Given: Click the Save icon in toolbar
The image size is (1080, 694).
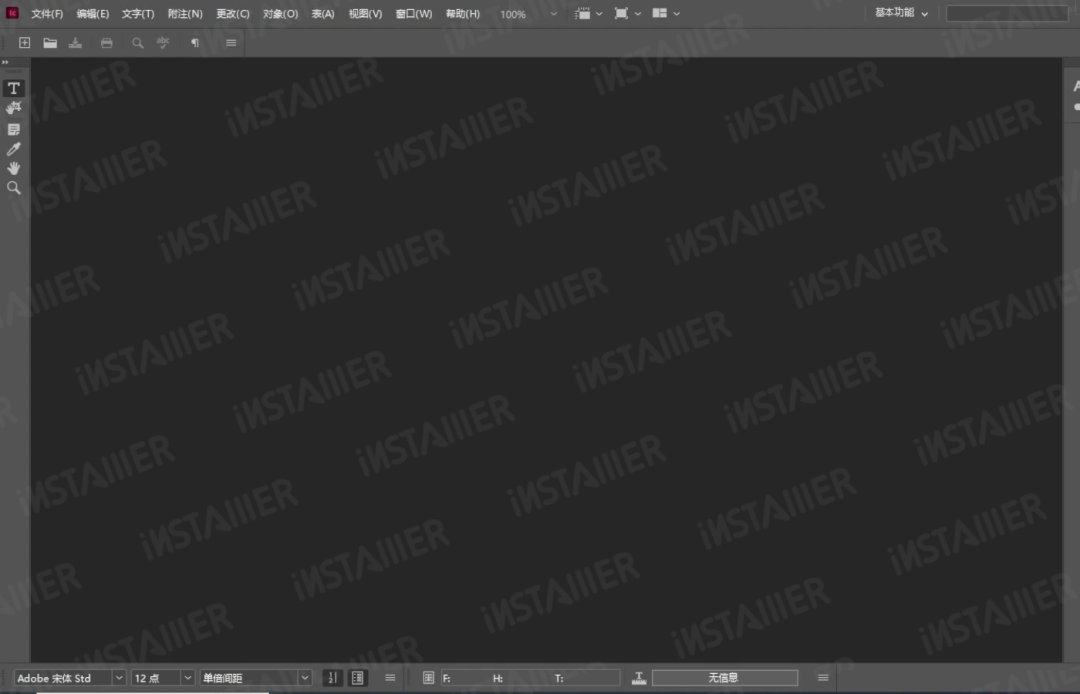Looking at the screenshot, I should (75, 43).
